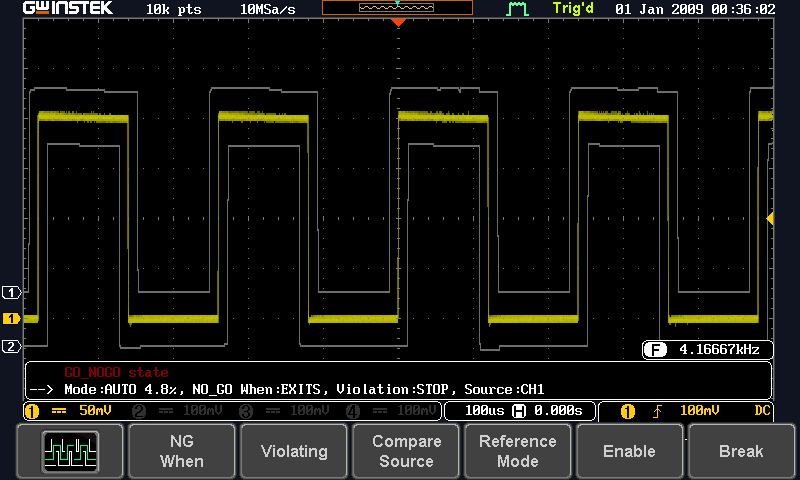Click the reference marker 1 on left edge

pyautogui.click(x=11, y=292)
